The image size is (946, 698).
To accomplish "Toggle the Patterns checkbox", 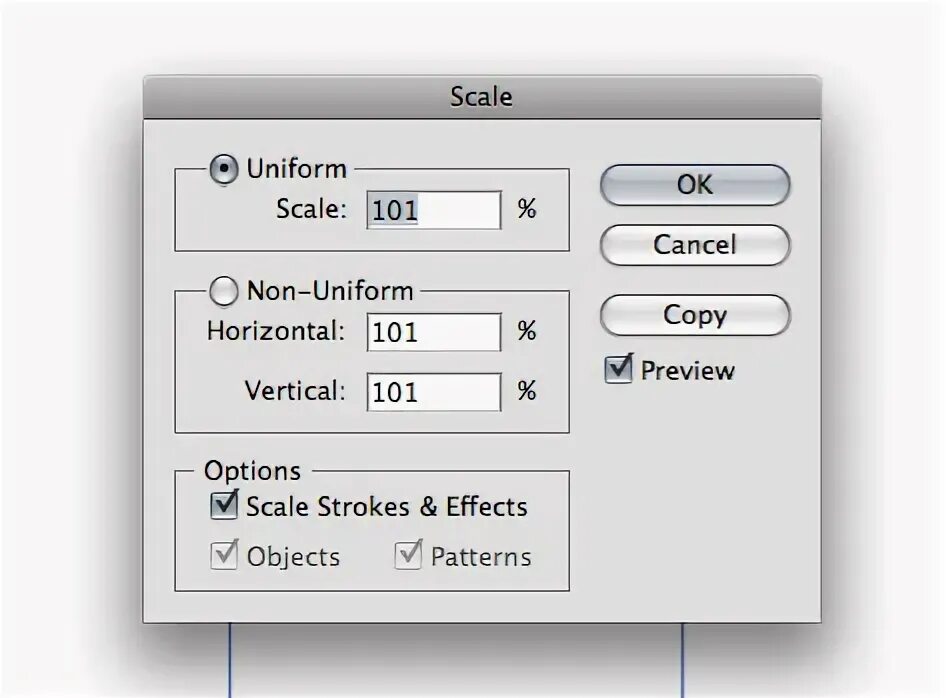I will [408, 555].
